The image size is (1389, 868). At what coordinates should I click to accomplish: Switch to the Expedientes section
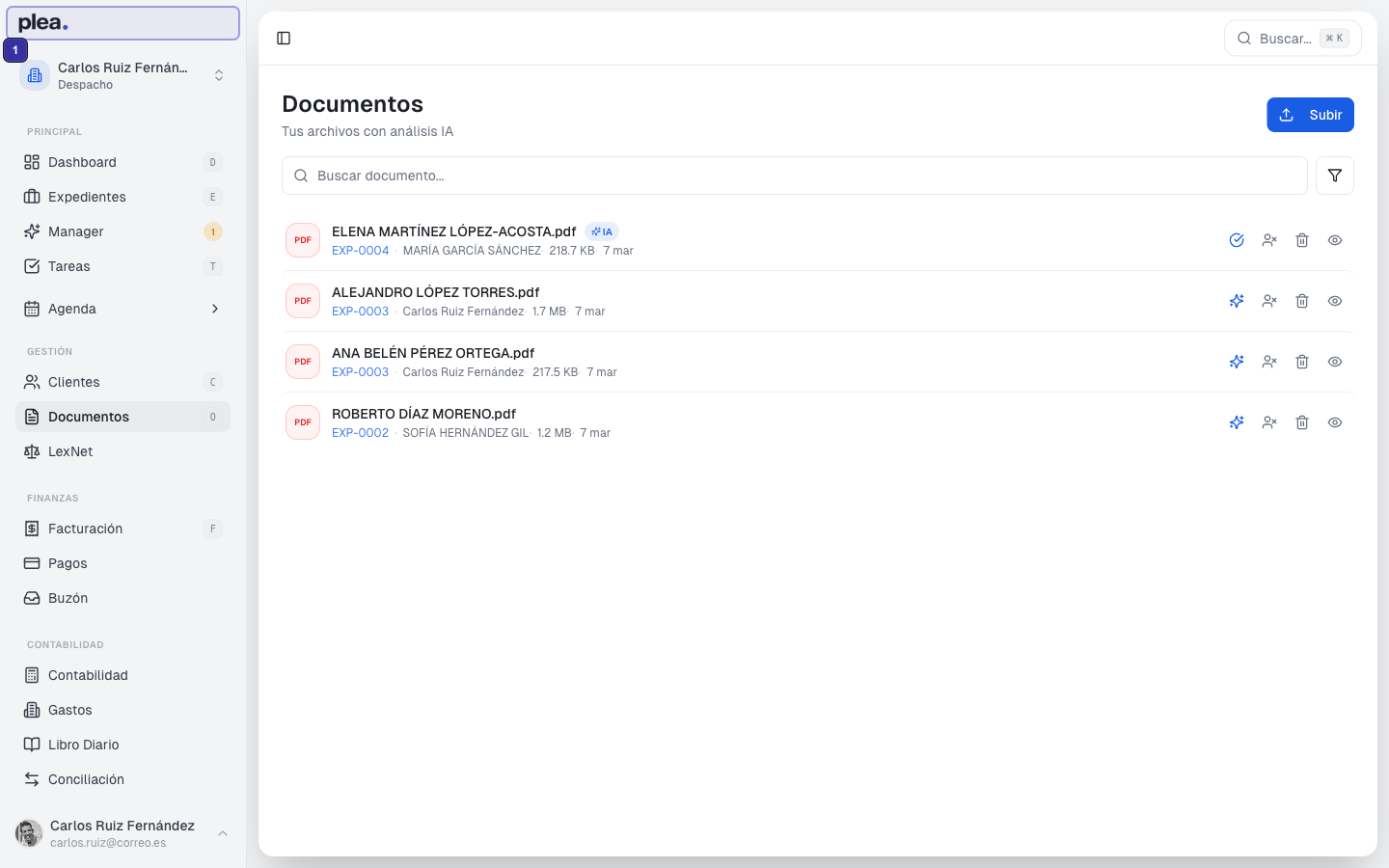point(88,197)
